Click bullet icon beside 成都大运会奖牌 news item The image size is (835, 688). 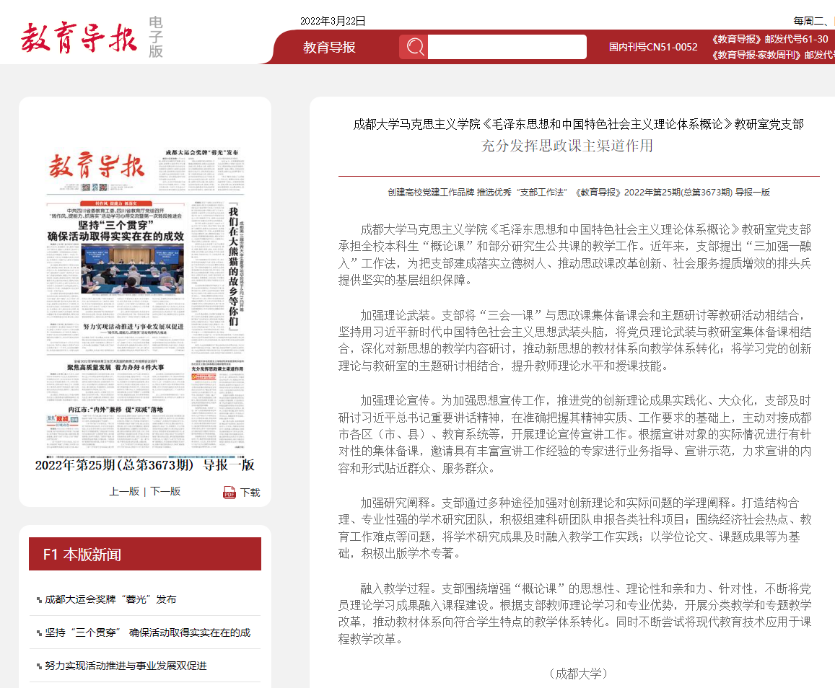(x=38, y=600)
